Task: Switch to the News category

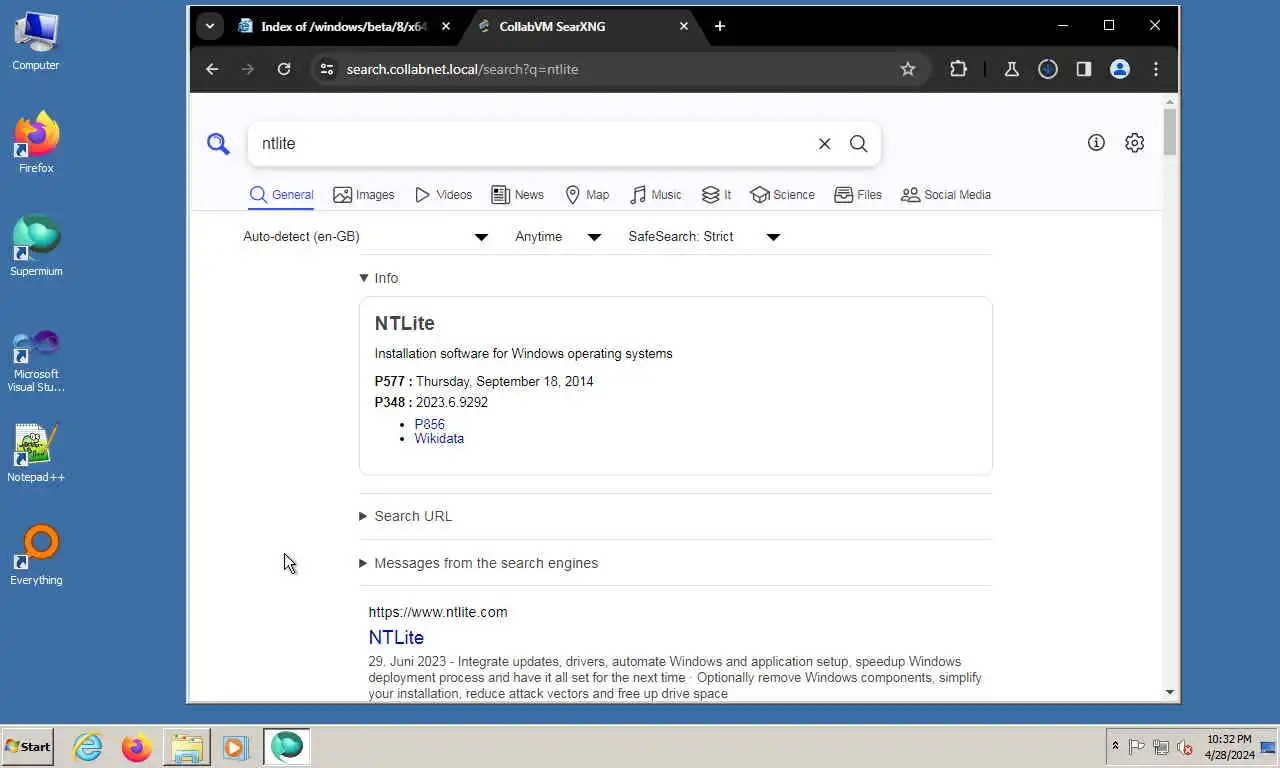Action: [518, 195]
